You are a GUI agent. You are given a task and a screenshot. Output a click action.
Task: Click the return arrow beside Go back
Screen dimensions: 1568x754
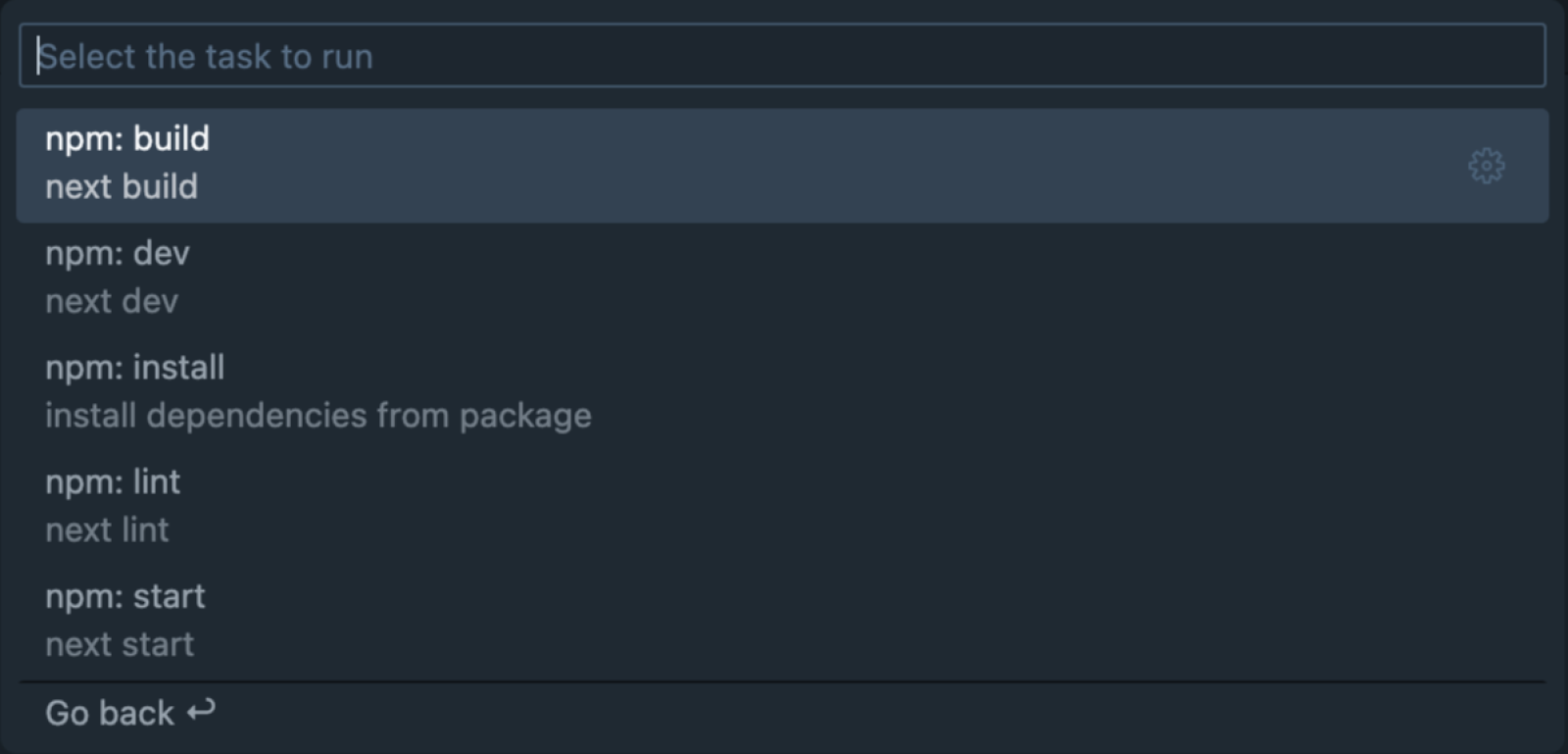201,711
